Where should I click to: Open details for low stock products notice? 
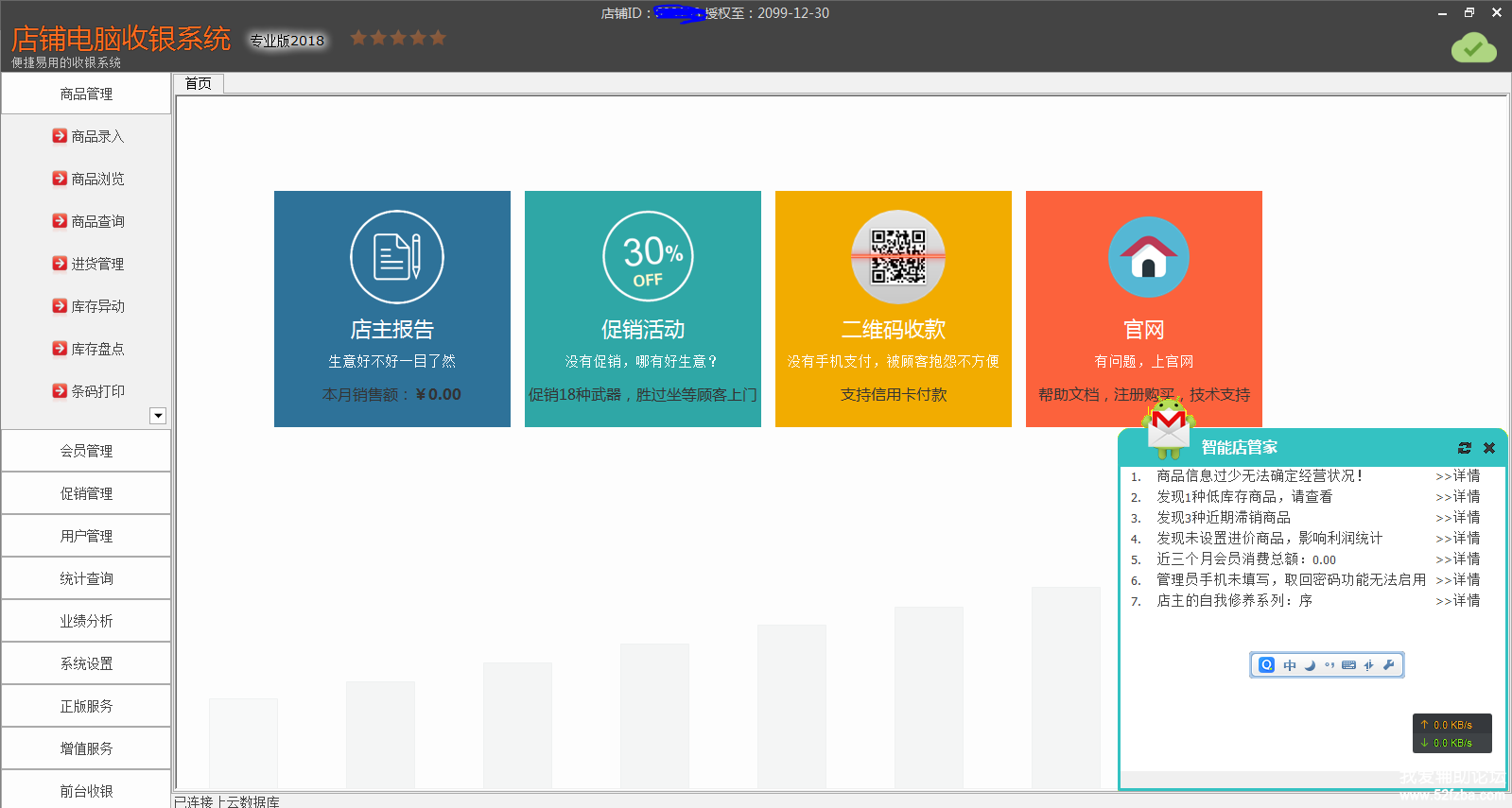[1457, 497]
